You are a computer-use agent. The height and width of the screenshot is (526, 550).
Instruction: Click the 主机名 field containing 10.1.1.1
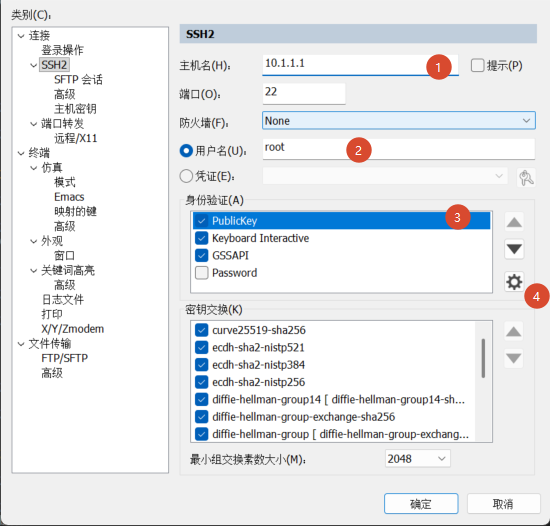[x=360, y=65]
